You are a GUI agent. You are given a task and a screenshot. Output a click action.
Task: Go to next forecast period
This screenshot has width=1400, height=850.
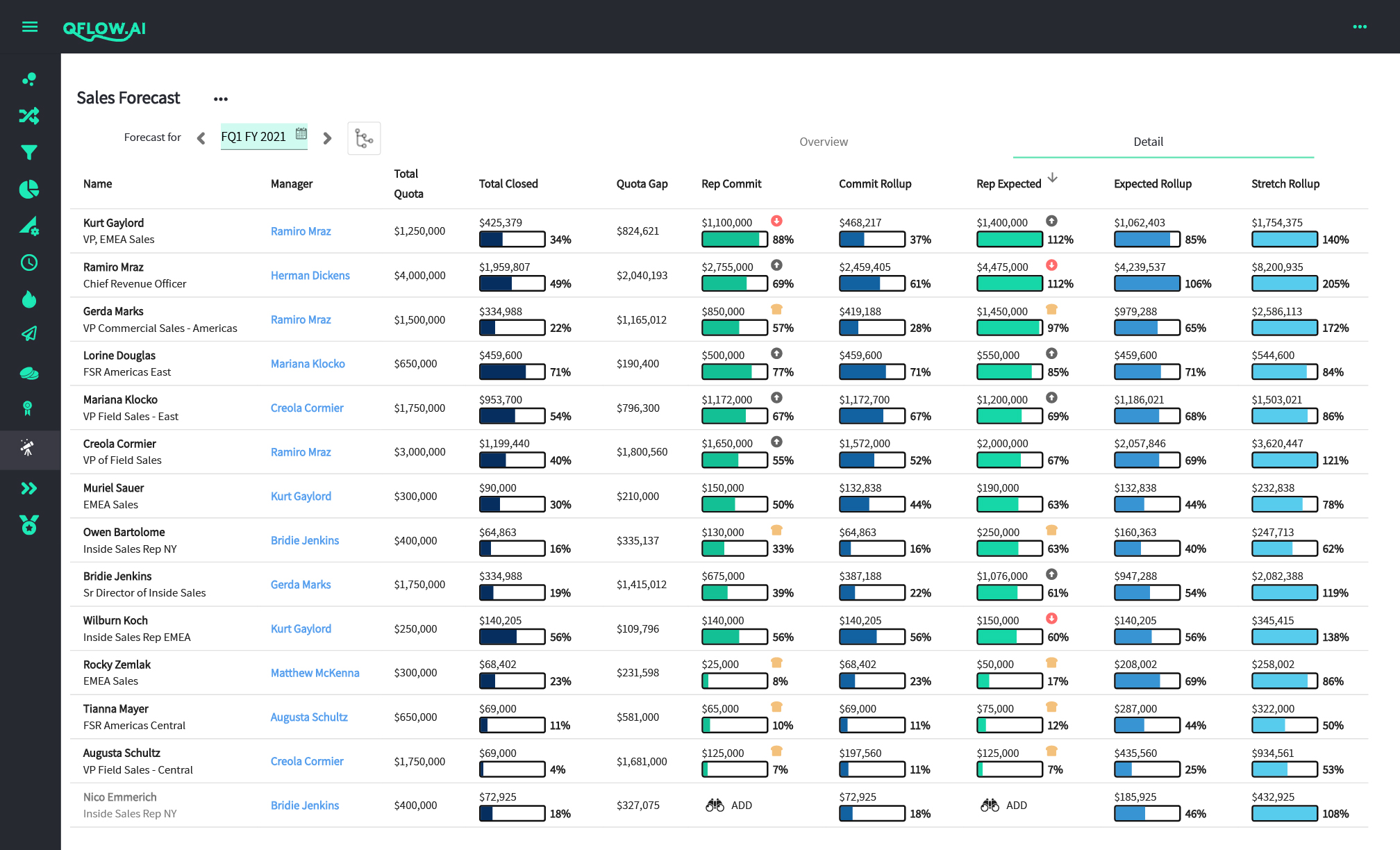[327, 138]
